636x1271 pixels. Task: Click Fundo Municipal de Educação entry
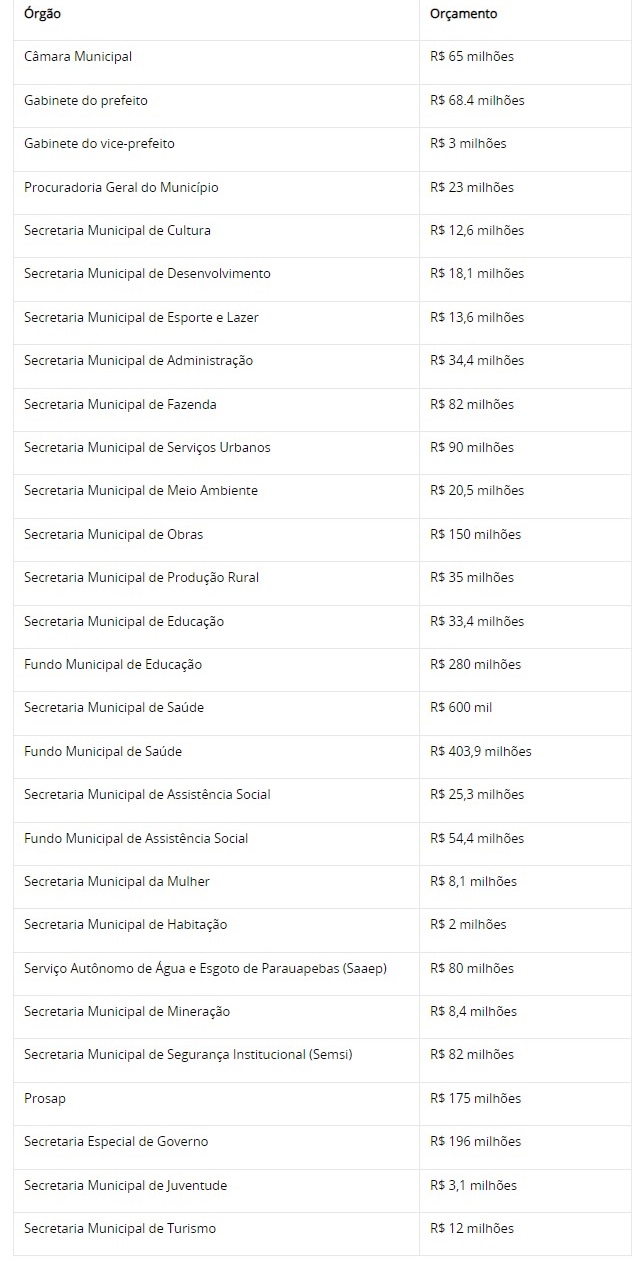113,664
